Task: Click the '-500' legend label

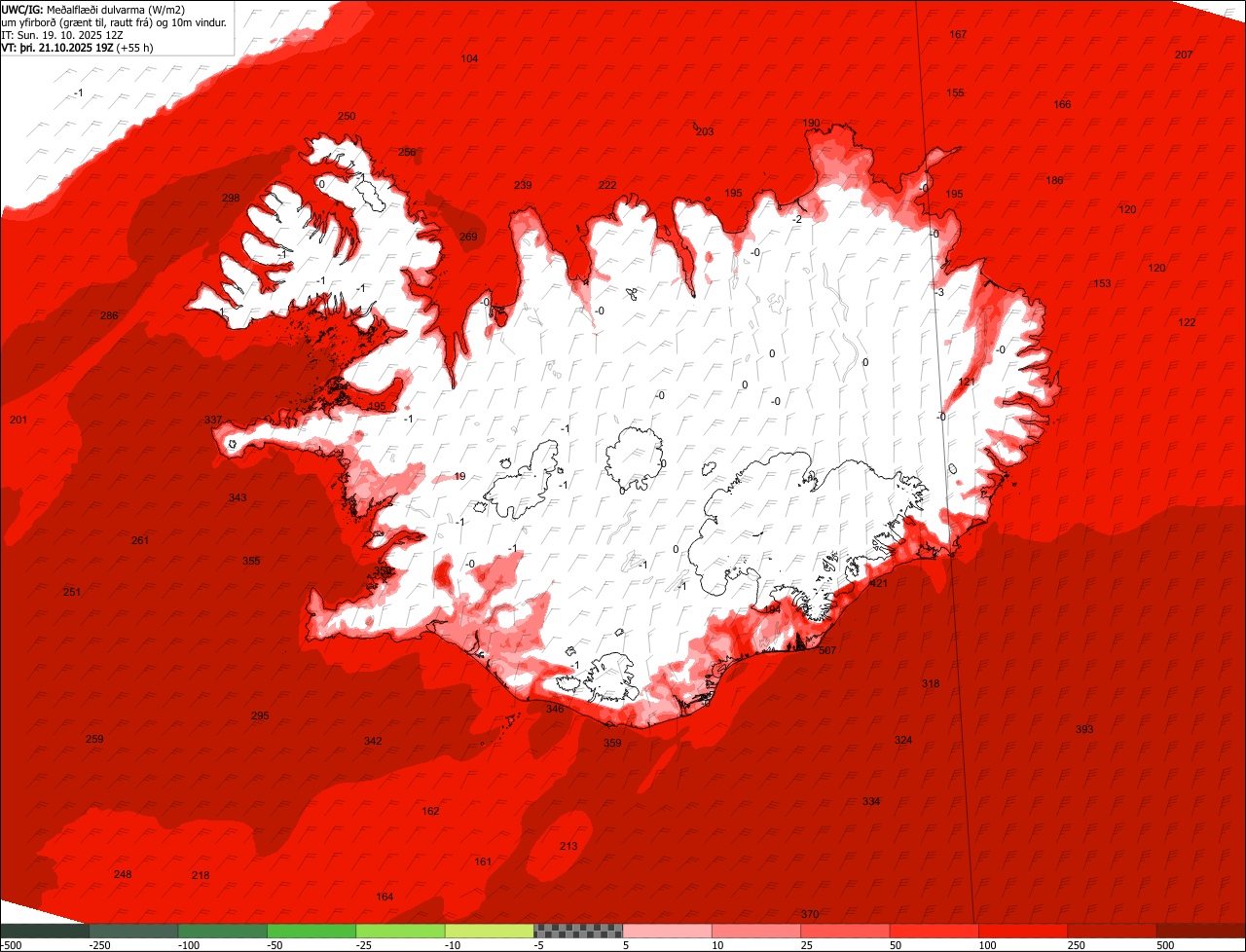Action: [x=11, y=945]
